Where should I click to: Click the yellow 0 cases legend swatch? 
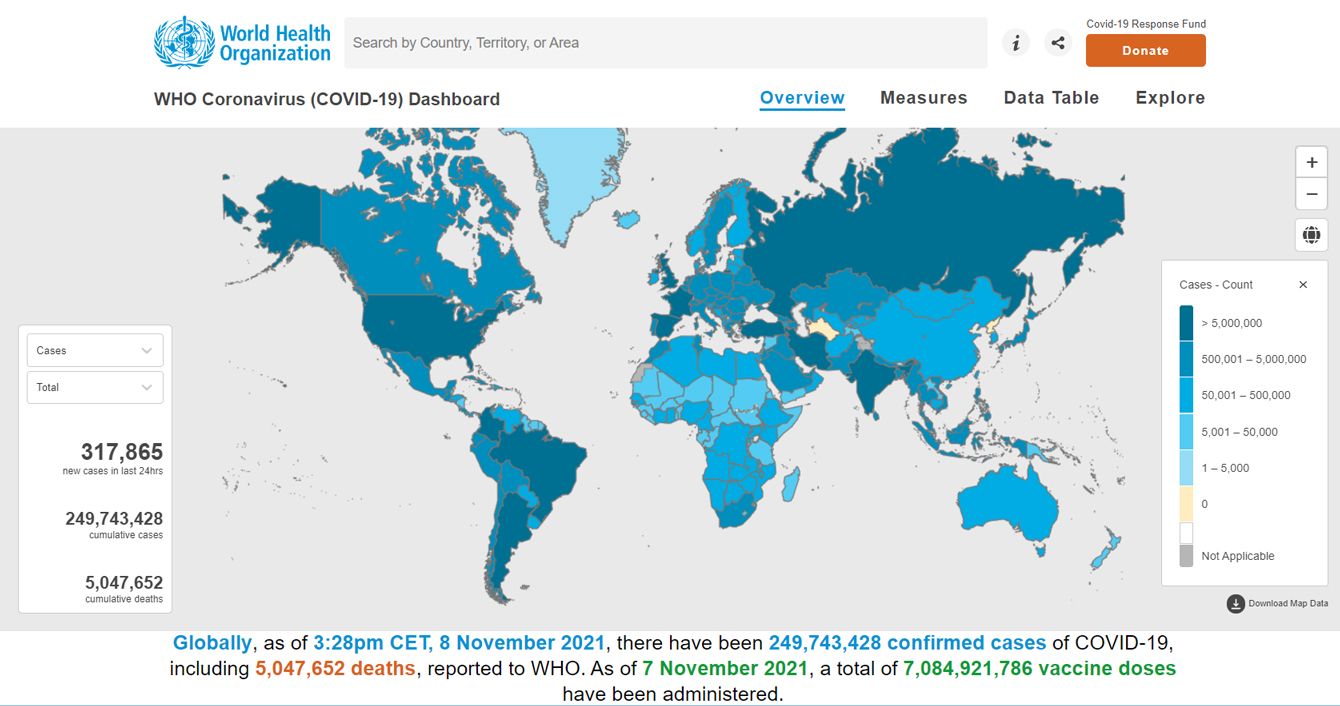1186,503
